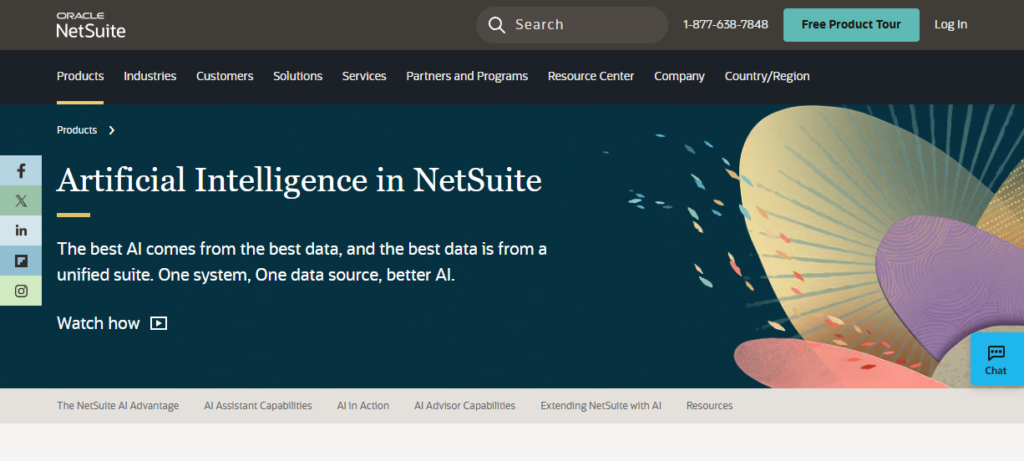This screenshot has height=461, width=1024.
Task: Share page on Facebook icon
Action: [x=21, y=170]
